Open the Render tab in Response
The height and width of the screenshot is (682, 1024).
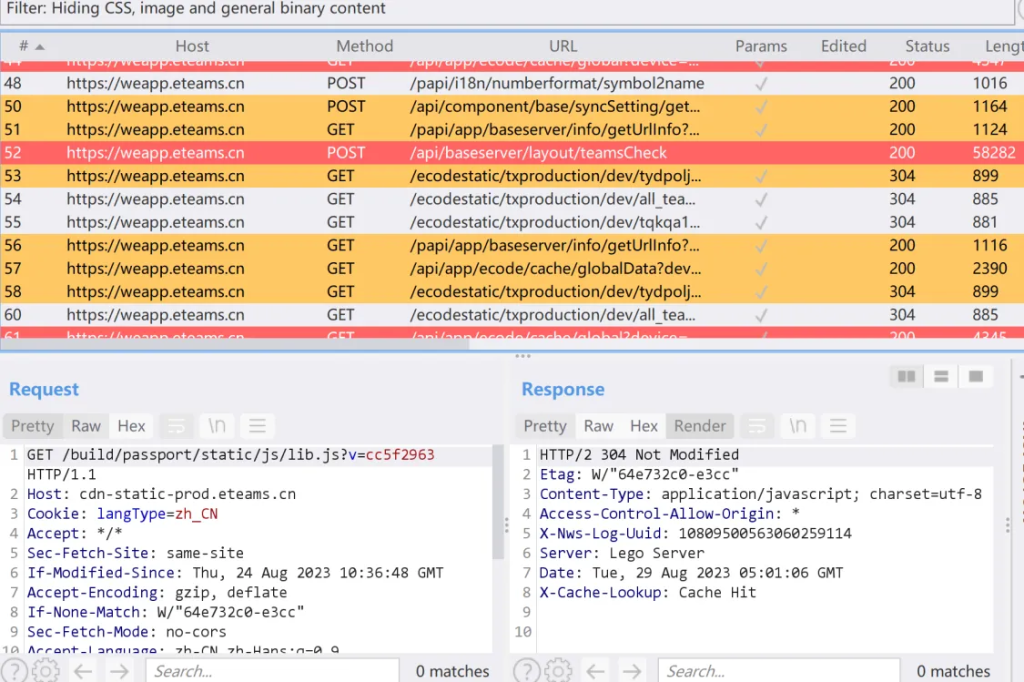[699, 426]
